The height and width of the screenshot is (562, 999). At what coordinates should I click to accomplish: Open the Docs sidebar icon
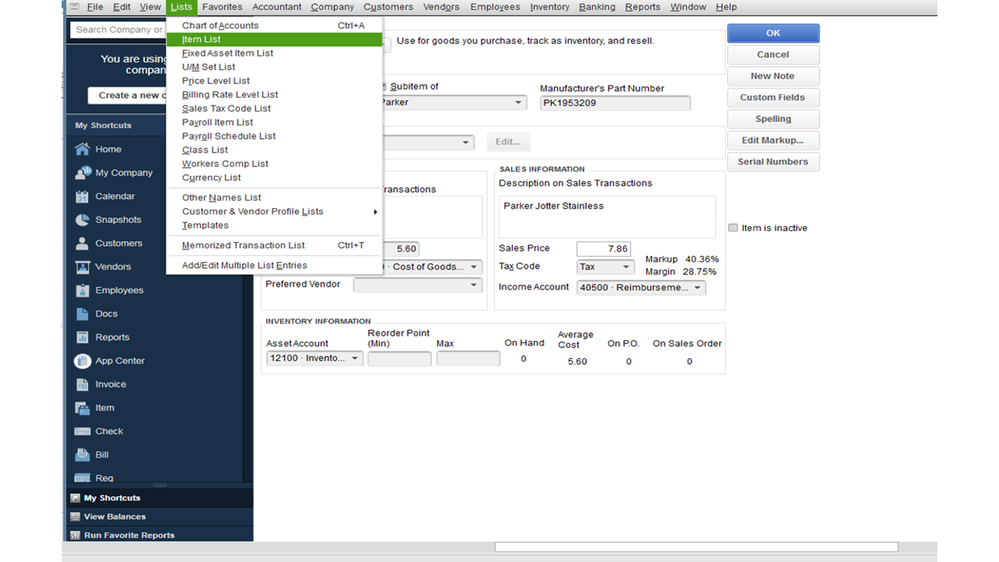pos(82,314)
